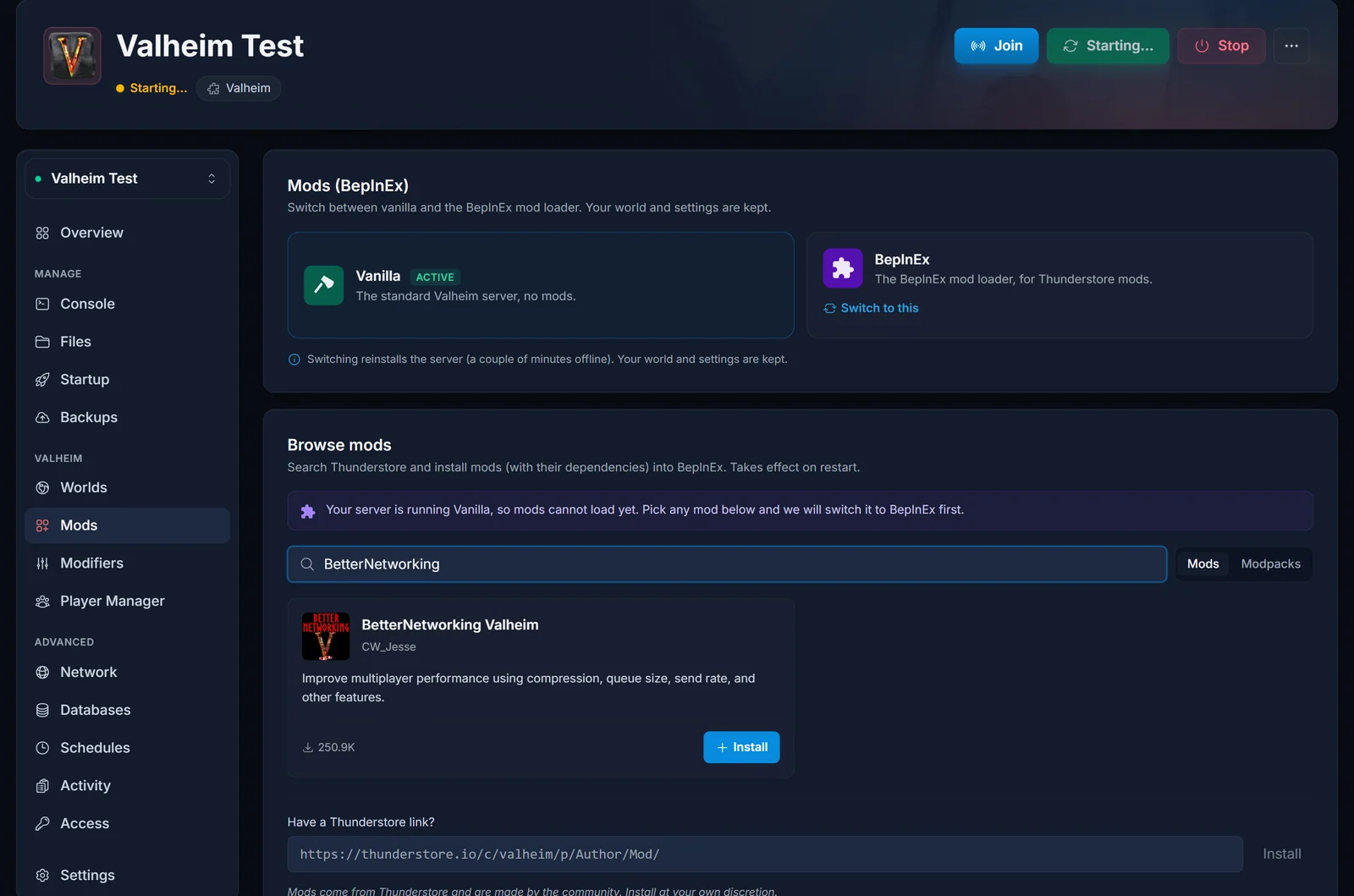Click the Console terminal icon
The image size is (1354, 896).
pyautogui.click(x=42, y=304)
